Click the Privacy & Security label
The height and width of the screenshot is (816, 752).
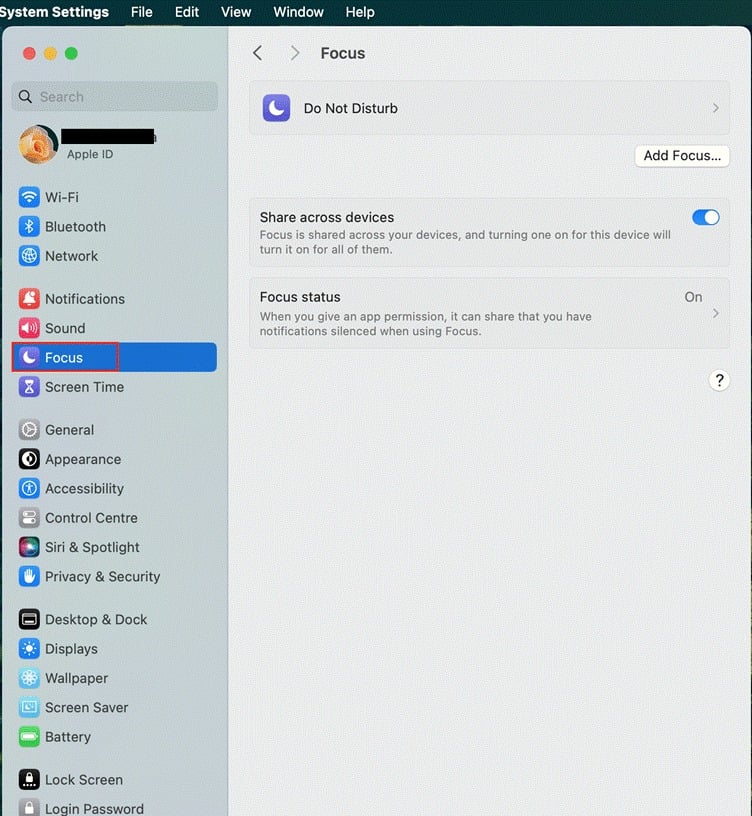coord(103,576)
